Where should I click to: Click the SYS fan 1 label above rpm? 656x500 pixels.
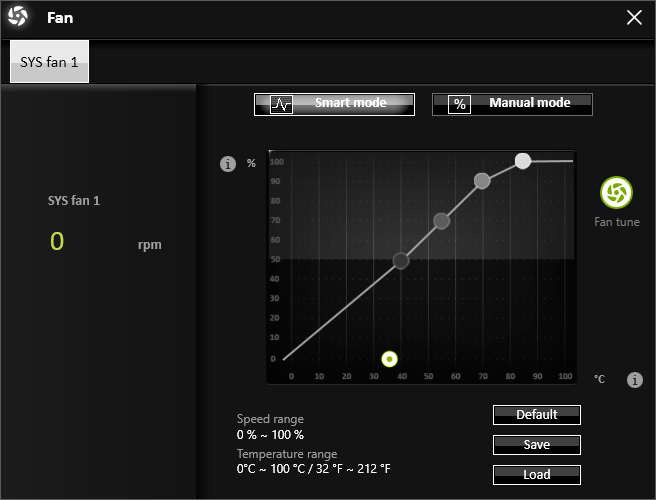(74, 200)
